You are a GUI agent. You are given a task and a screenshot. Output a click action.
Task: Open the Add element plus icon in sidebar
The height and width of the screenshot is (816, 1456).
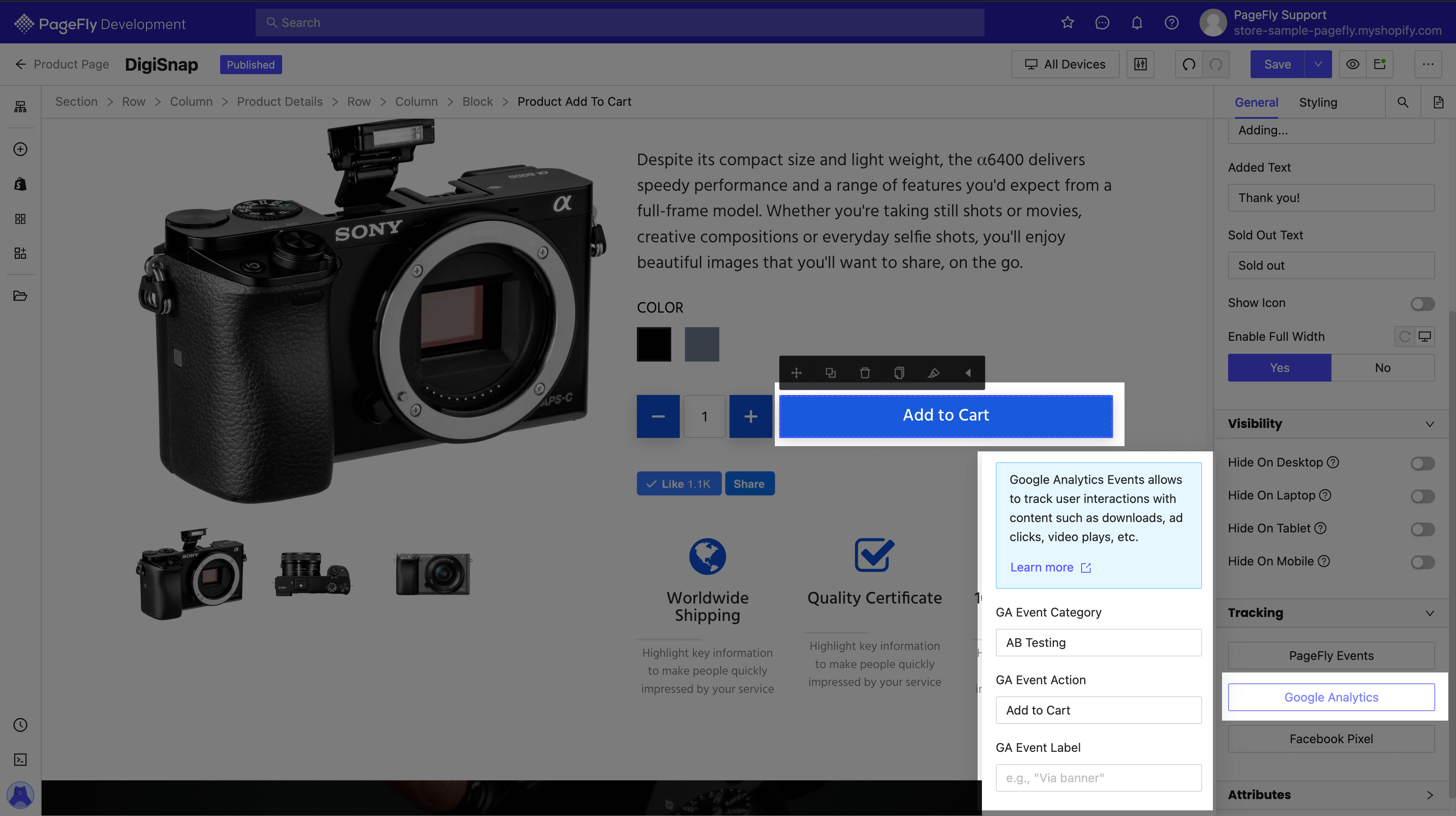click(x=20, y=149)
